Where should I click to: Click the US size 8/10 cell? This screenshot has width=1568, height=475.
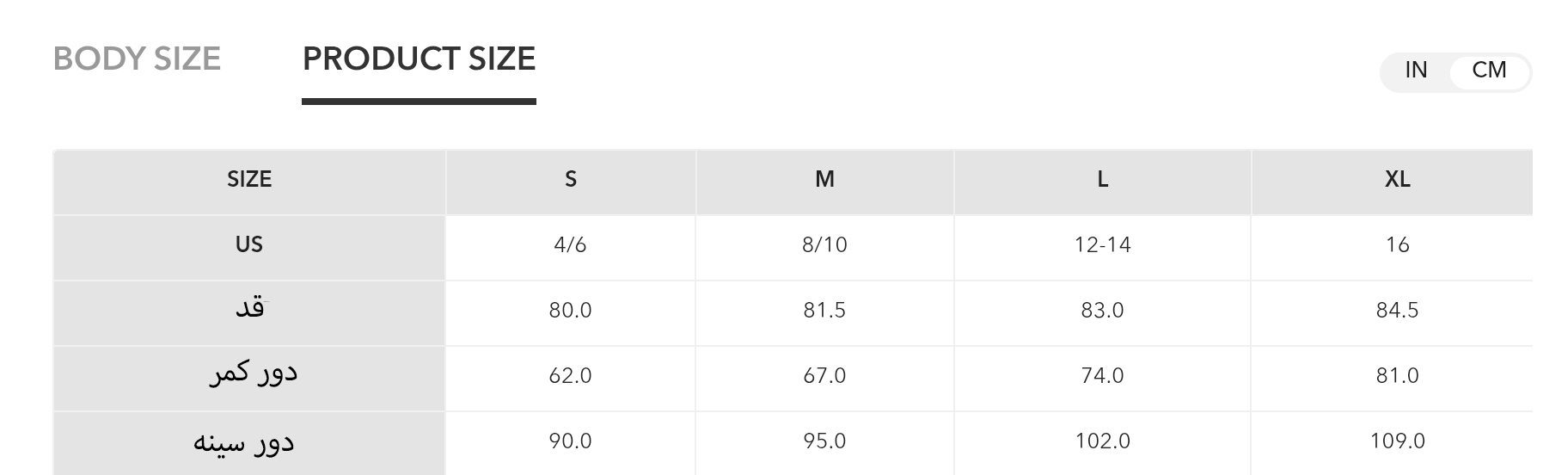pyautogui.click(x=824, y=245)
